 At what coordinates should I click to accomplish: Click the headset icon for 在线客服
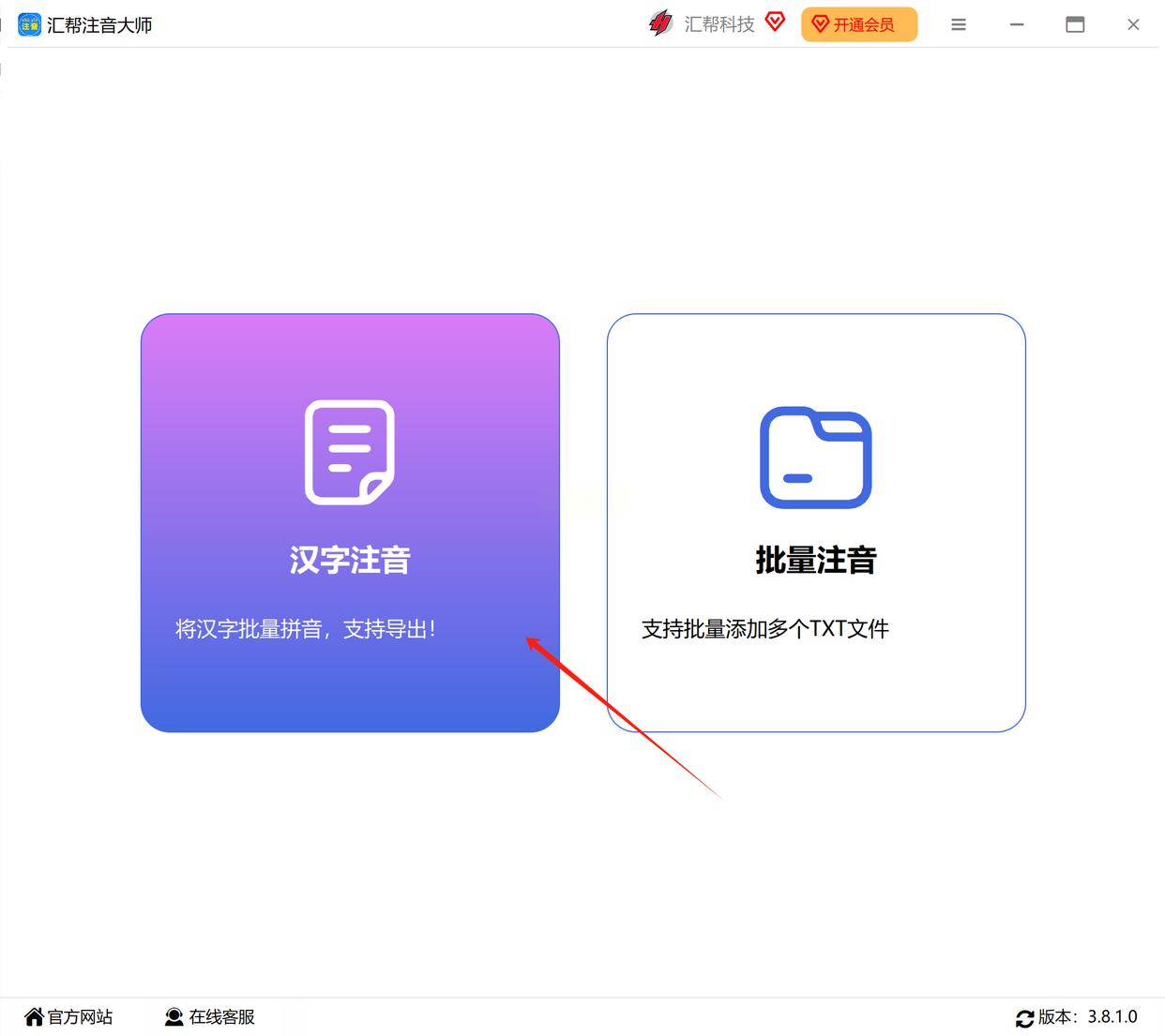[174, 1017]
